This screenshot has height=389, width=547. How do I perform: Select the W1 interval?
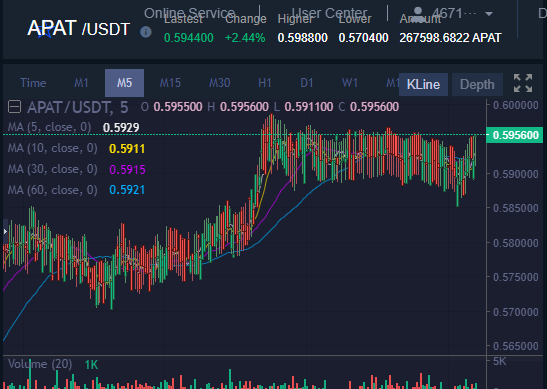pos(350,83)
